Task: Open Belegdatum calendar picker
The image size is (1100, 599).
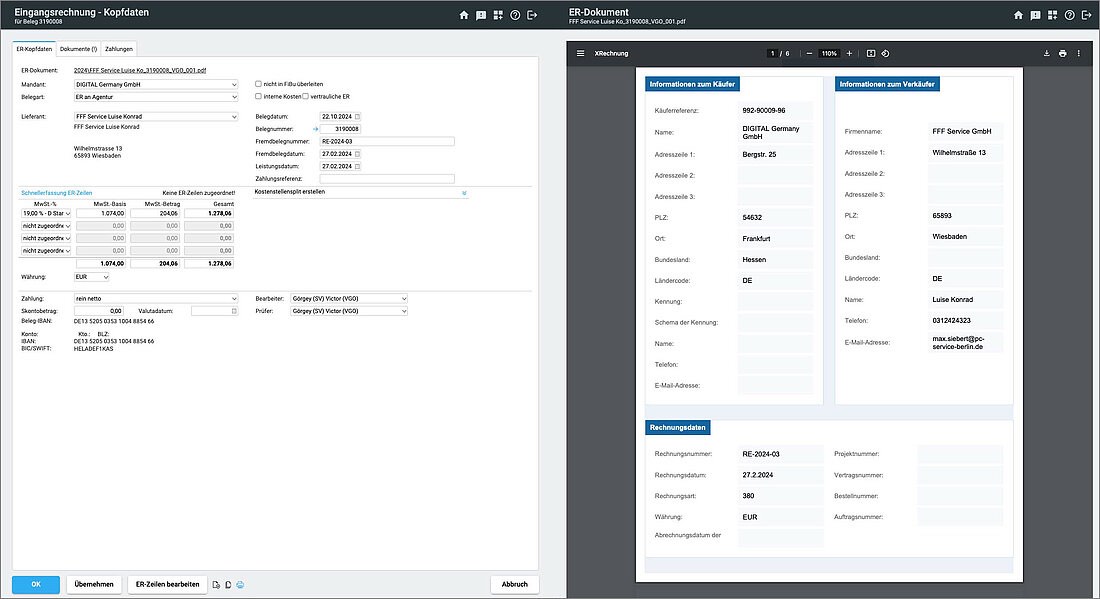Action: (357, 116)
